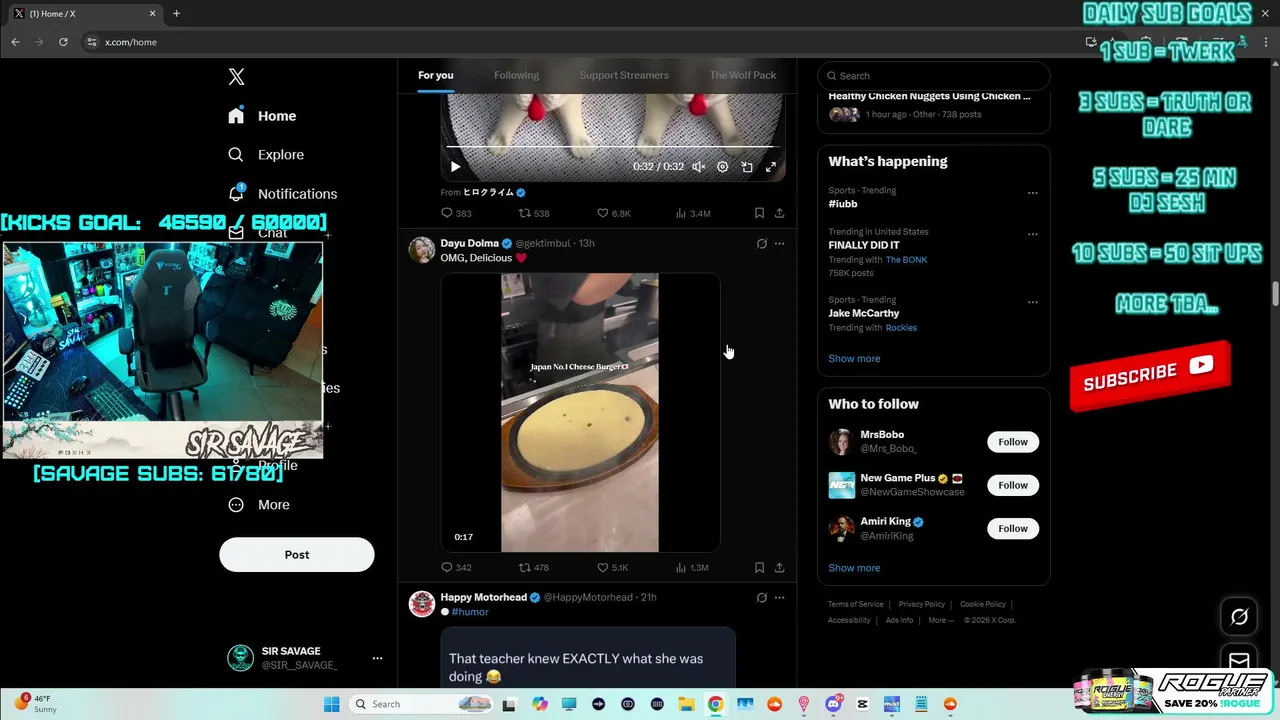Play the Japan No.1 Cheese Burger video
Image resolution: width=1280 pixels, height=720 pixels.
tap(580, 412)
